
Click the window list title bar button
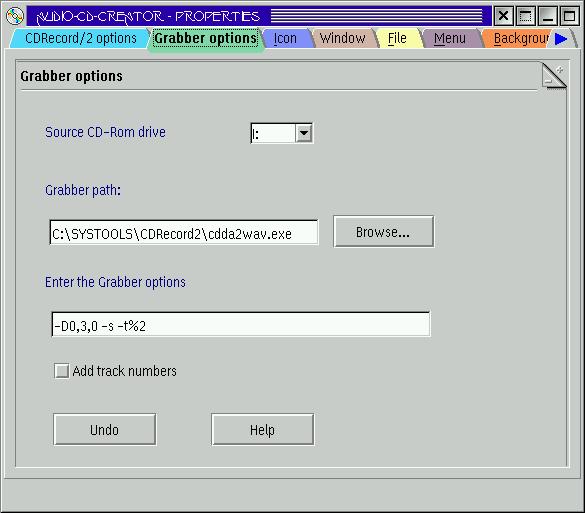[x=526, y=16]
